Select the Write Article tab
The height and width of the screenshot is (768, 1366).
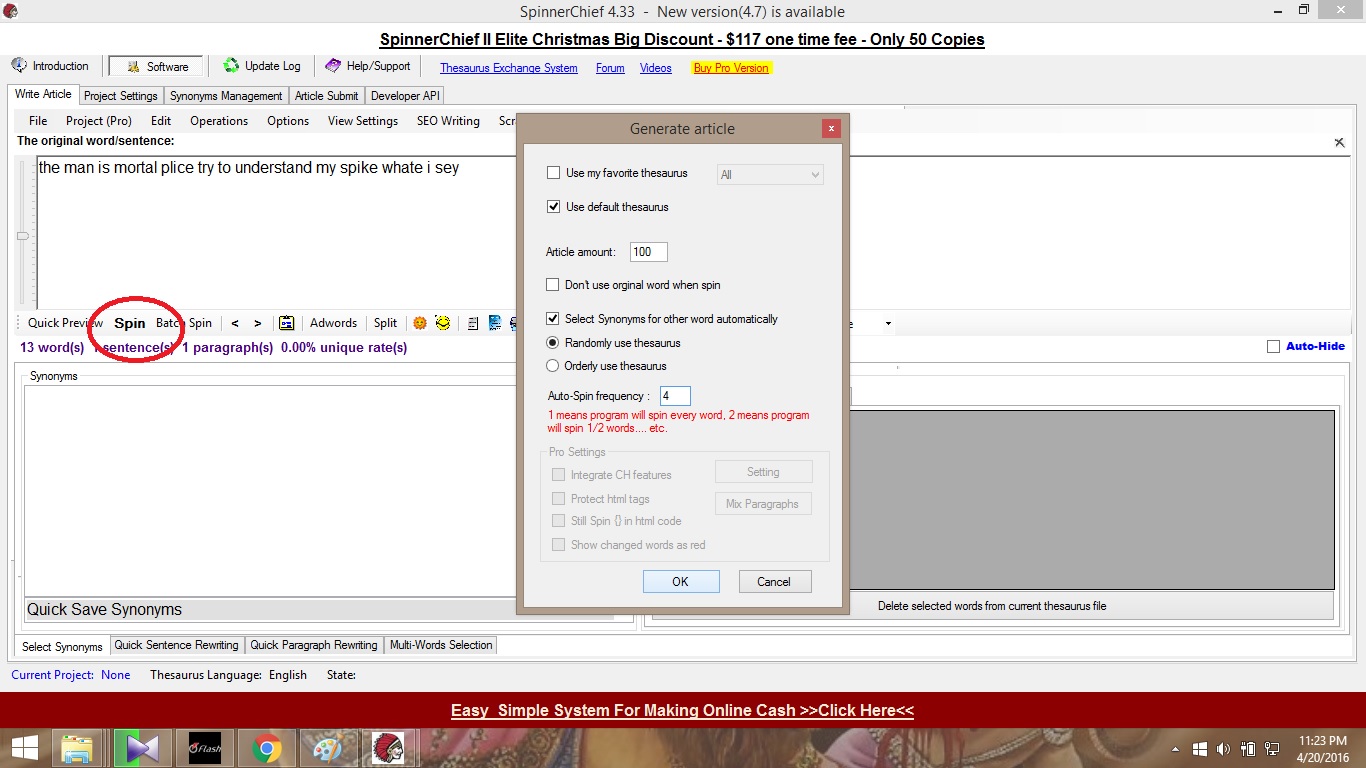pyautogui.click(x=43, y=94)
